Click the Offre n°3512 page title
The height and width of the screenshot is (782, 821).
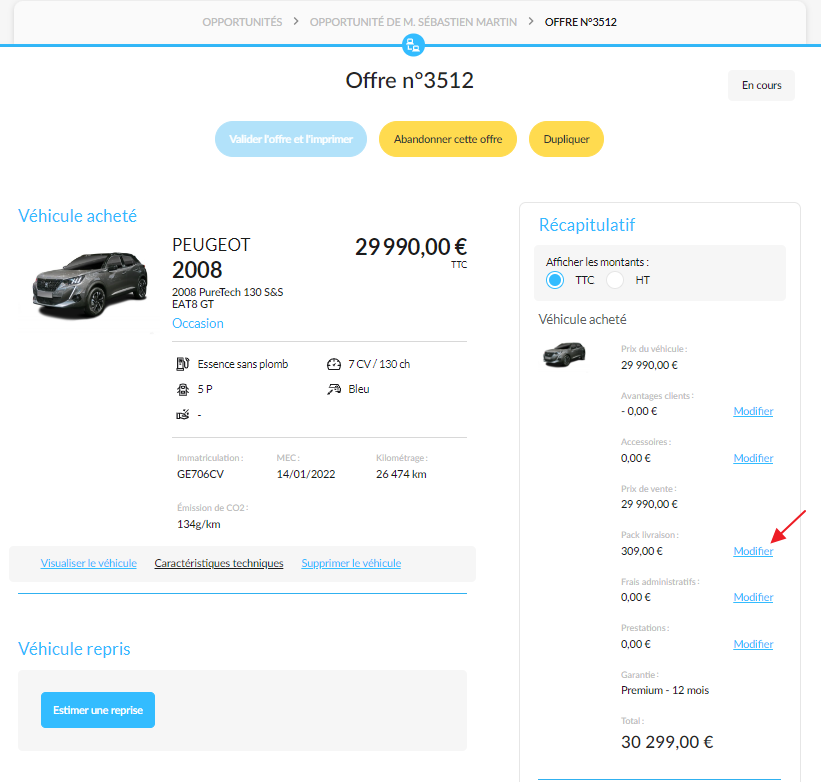(409, 81)
